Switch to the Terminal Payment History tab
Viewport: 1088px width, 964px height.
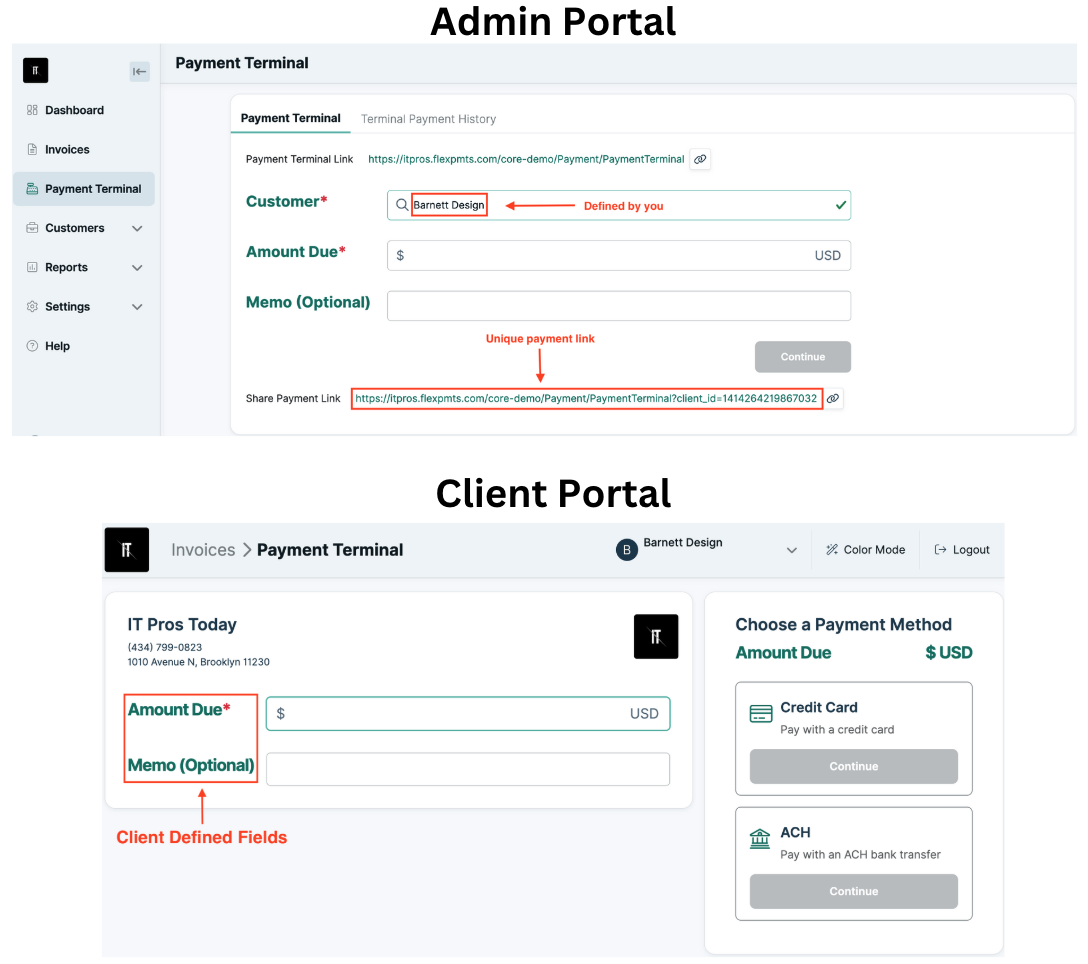tap(428, 118)
